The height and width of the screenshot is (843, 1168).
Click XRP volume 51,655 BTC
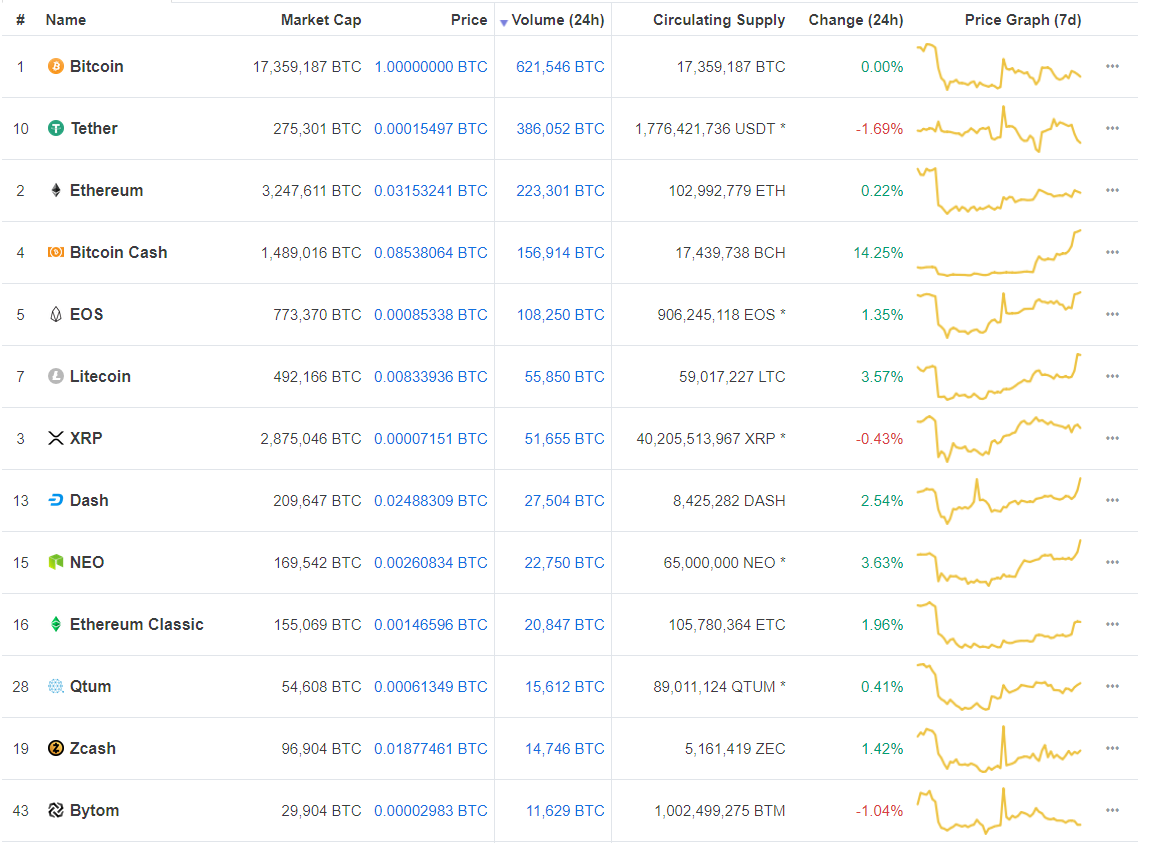(564, 439)
